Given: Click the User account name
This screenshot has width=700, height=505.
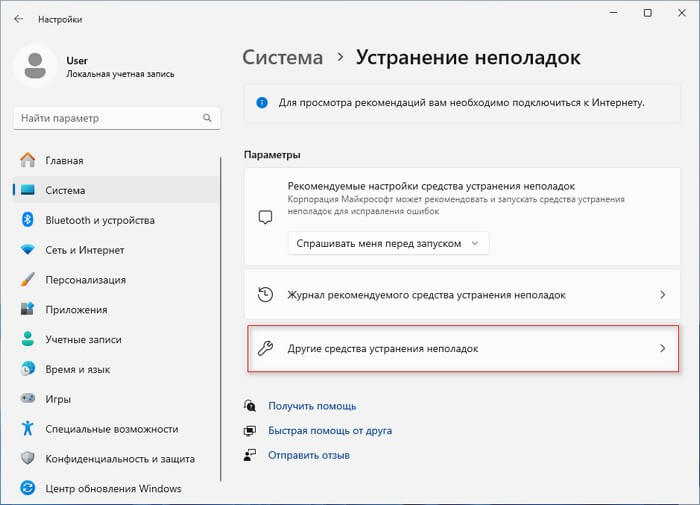Looking at the screenshot, I should pos(77,60).
